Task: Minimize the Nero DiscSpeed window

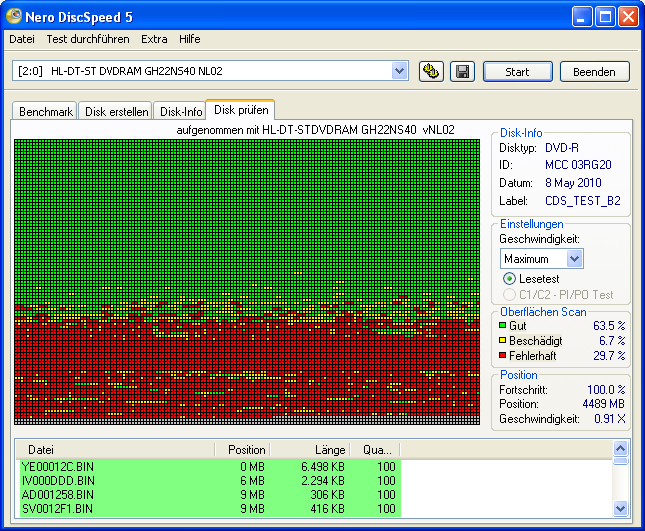Action: coord(582,17)
